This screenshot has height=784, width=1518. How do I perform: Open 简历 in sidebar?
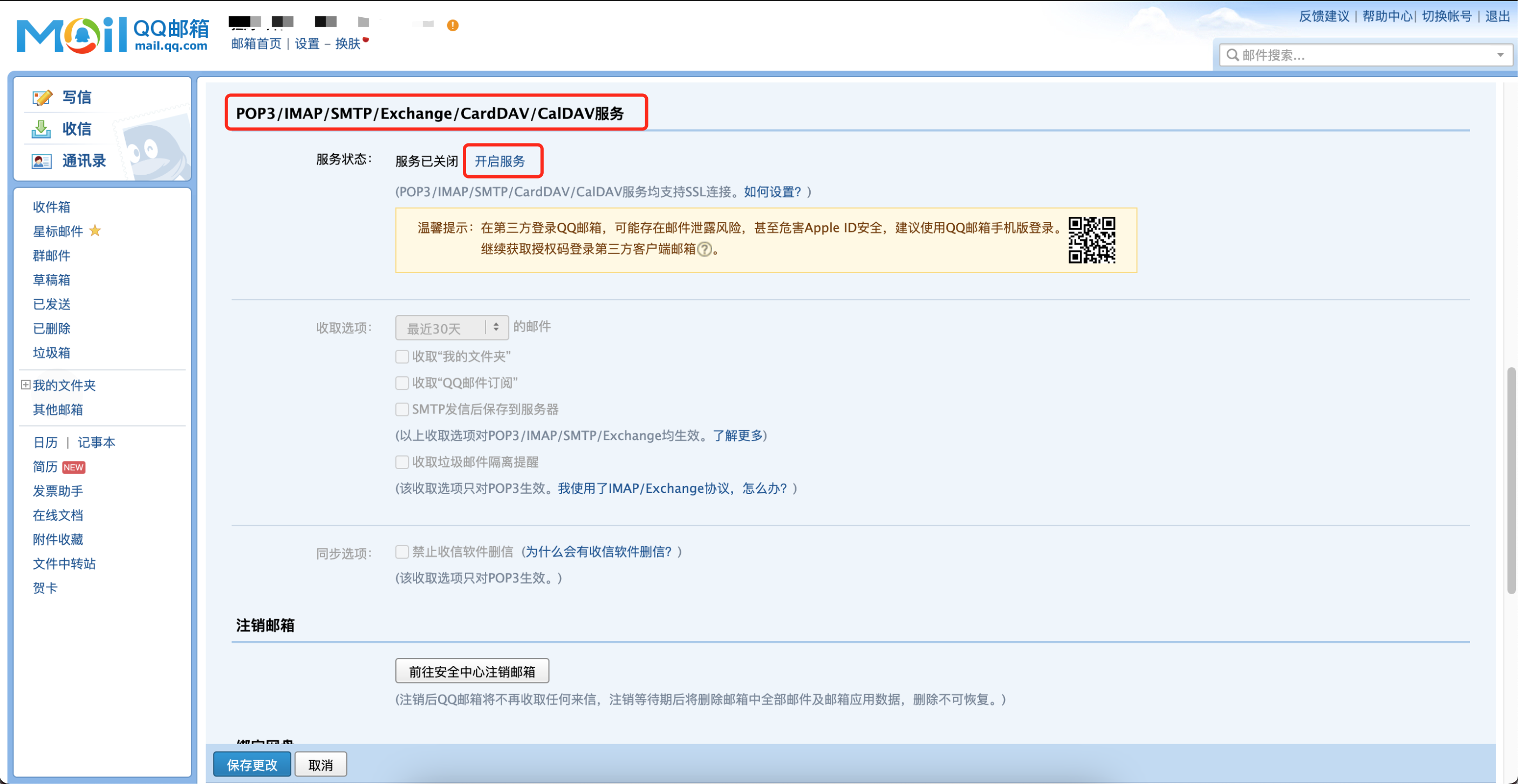click(x=45, y=466)
